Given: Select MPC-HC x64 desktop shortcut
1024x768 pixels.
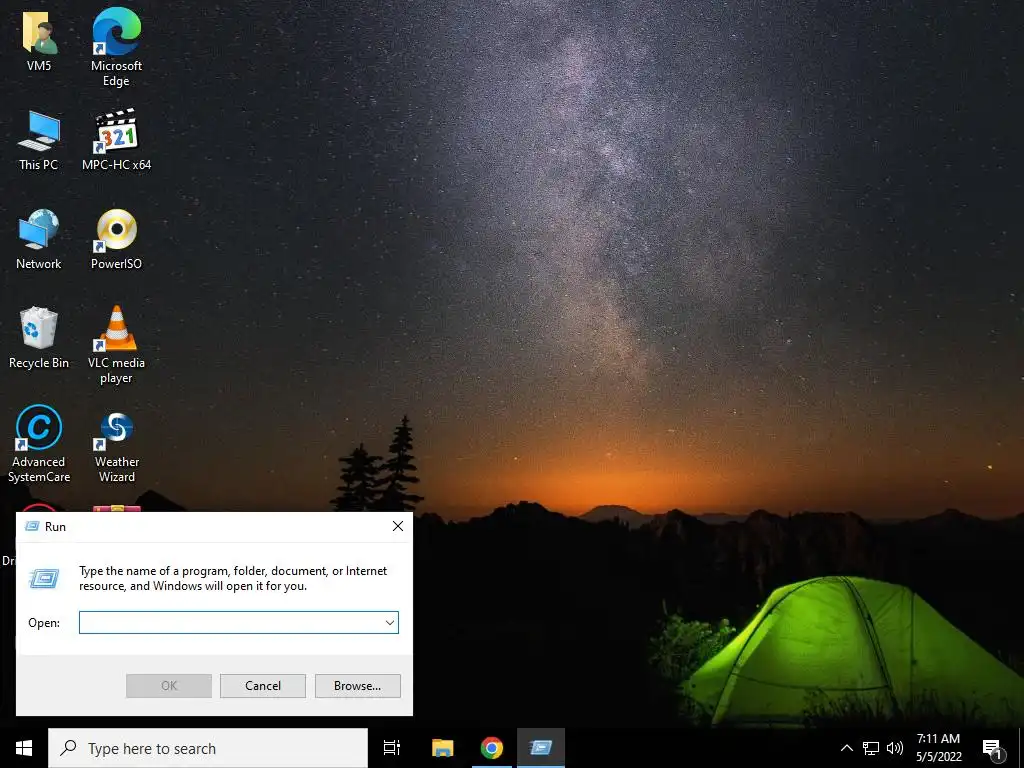Looking at the screenshot, I should pos(116,139).
